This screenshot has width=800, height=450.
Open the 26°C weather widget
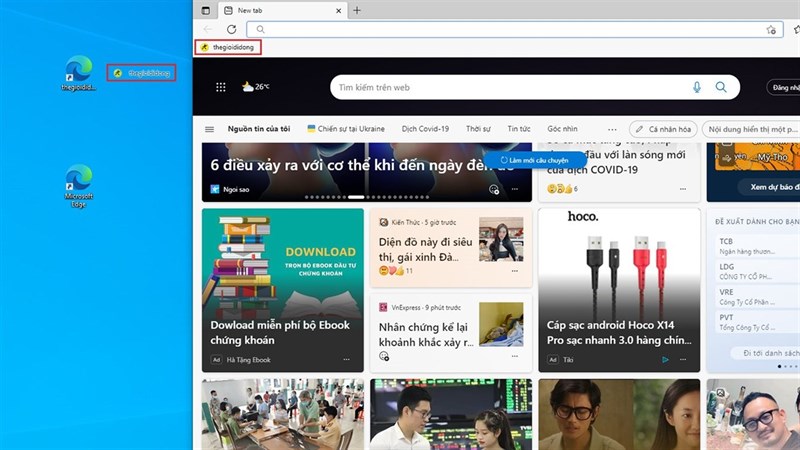[256, 87]
